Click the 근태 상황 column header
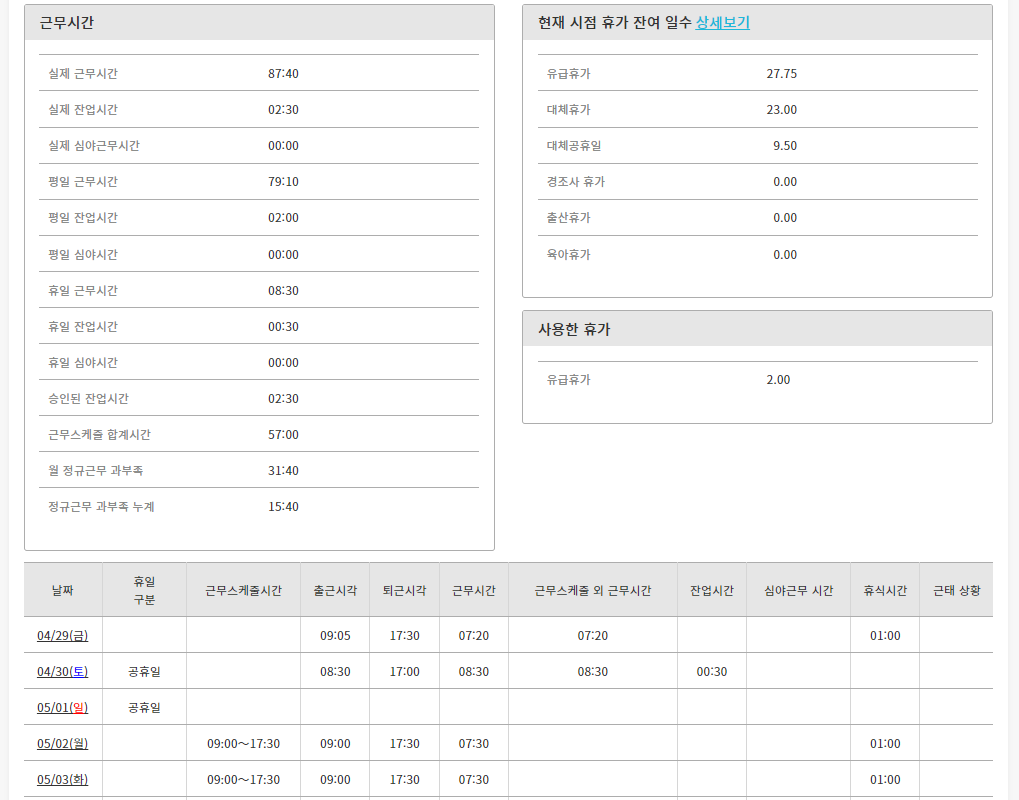 956,590
